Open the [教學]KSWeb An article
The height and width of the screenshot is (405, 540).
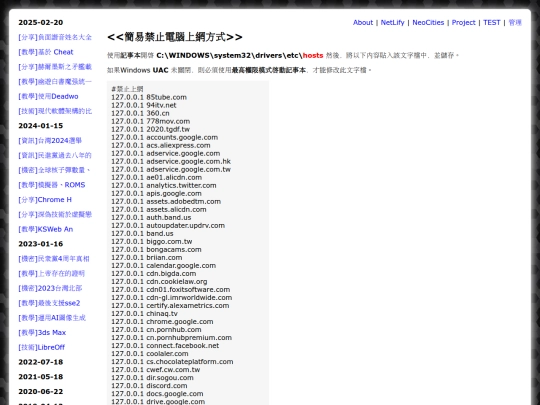tap(45, 229)
